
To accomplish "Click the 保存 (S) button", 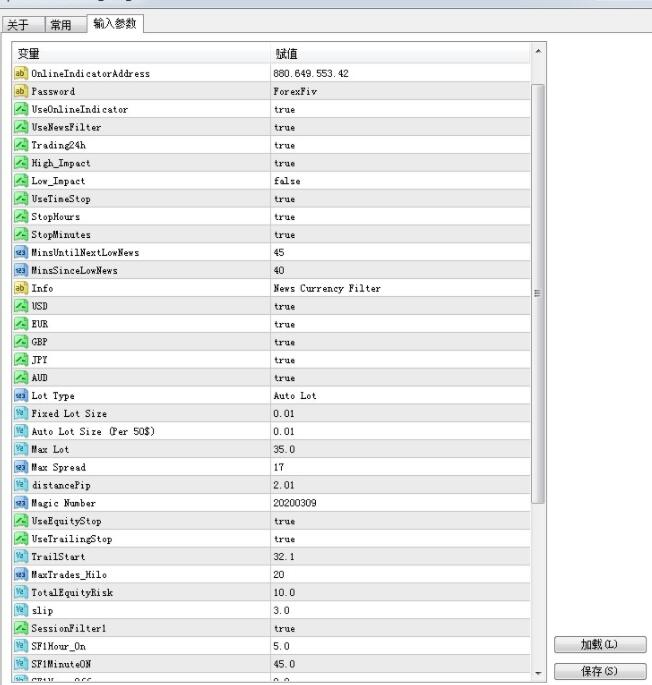I will [600, 671].
